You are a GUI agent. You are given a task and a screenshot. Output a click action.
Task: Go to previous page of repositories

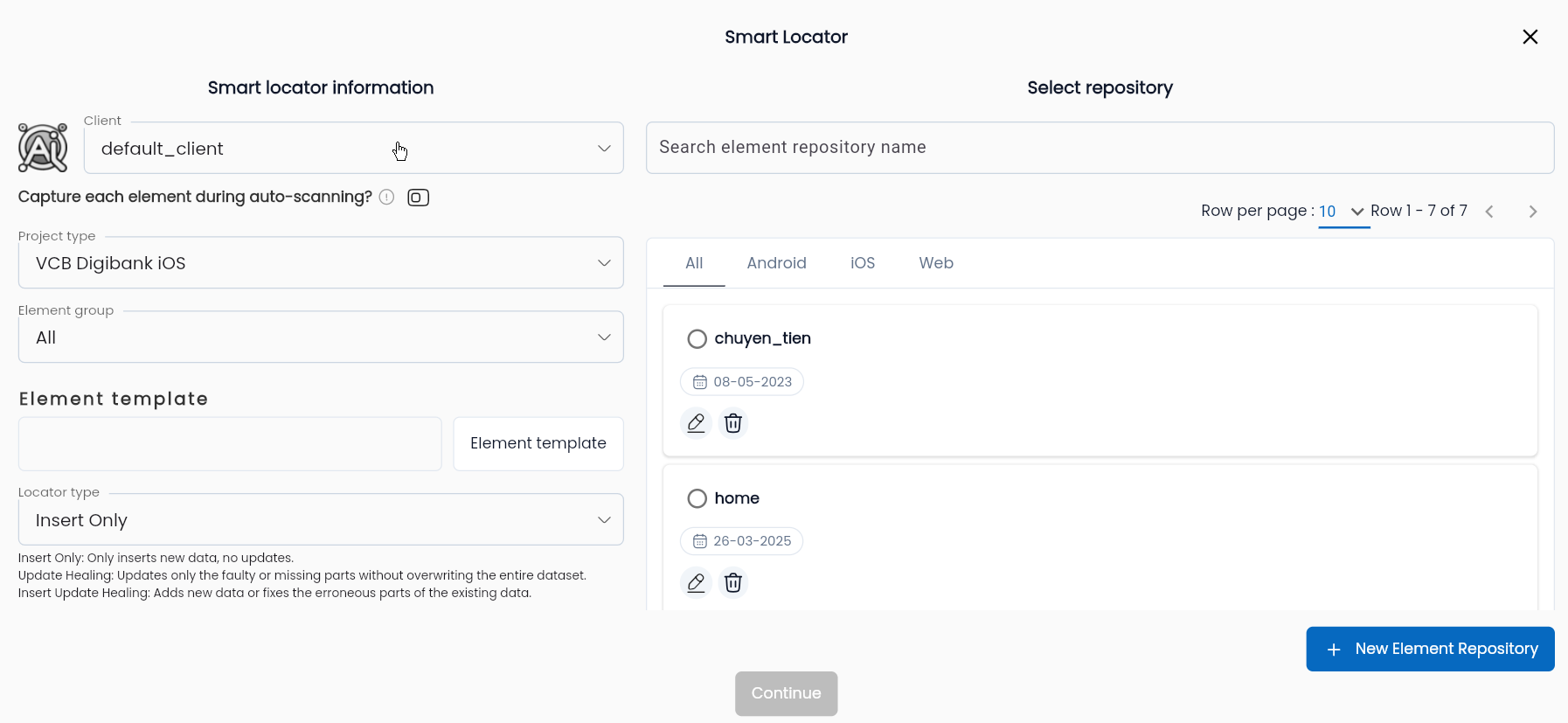click(x=1489, y=212)
